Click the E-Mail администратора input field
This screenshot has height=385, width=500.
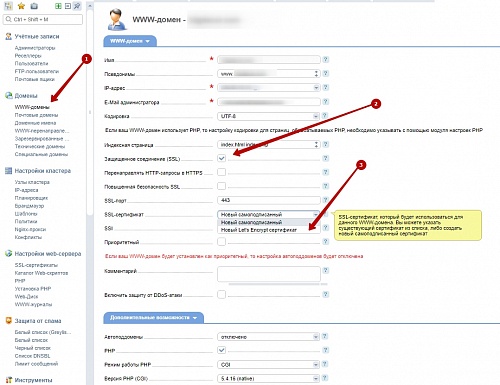(x=269, y=102)
